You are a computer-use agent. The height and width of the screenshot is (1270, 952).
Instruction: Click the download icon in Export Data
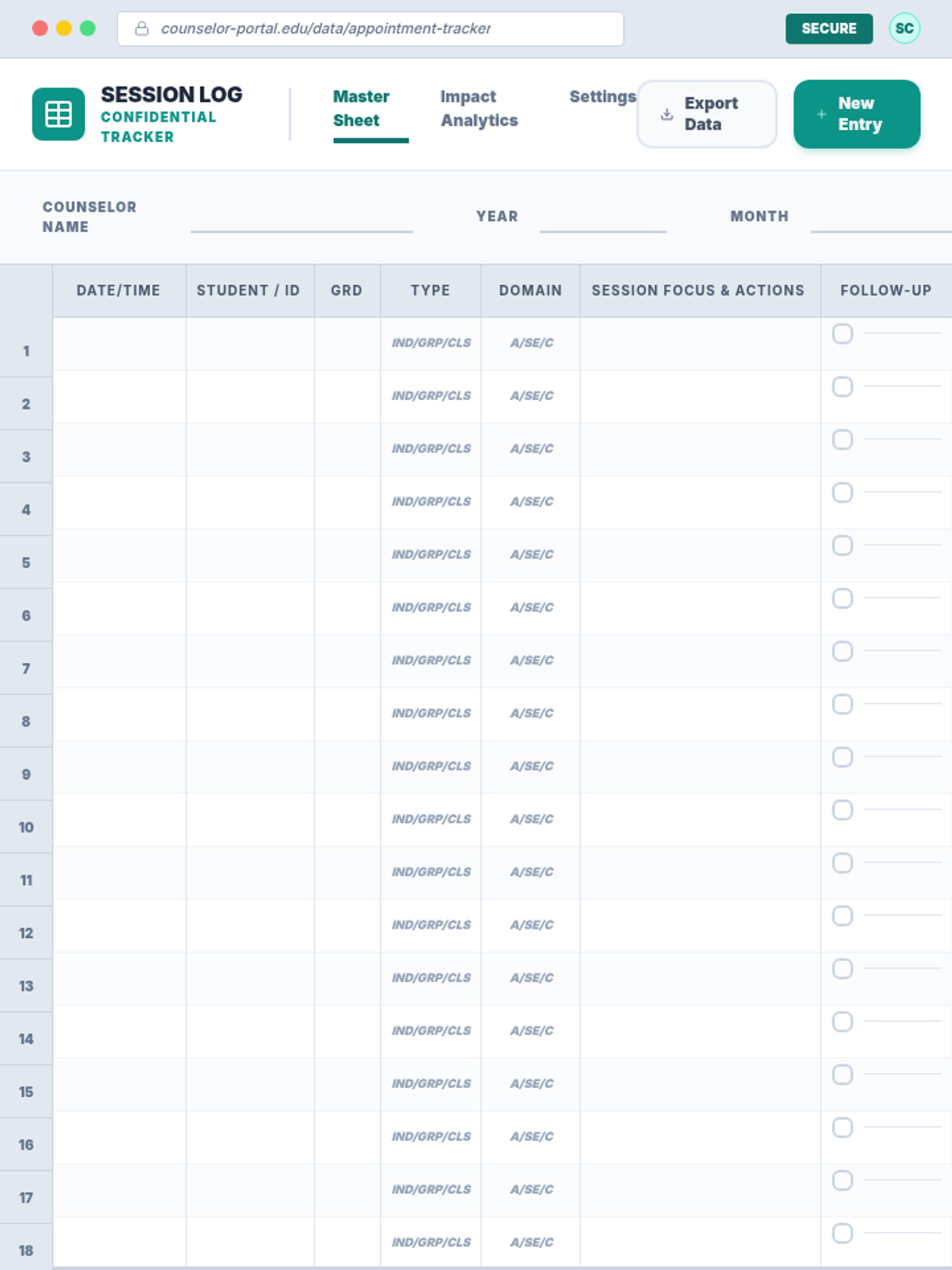point(667,114)
